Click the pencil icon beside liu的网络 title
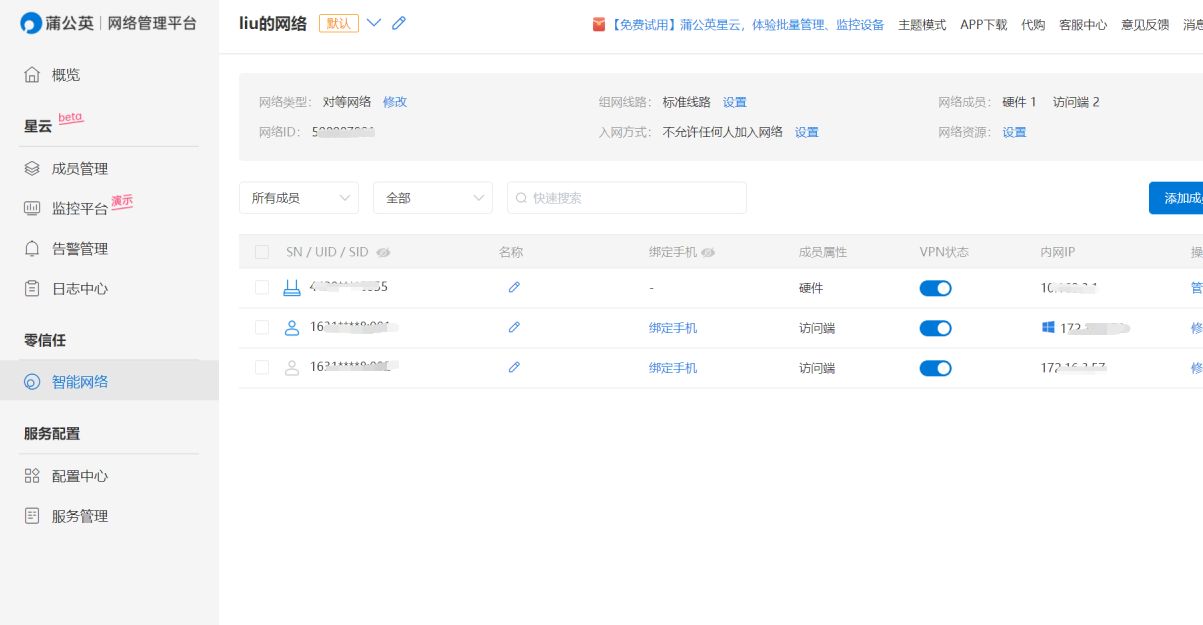This screenshot has width=1203, height=625. (399, 23)
